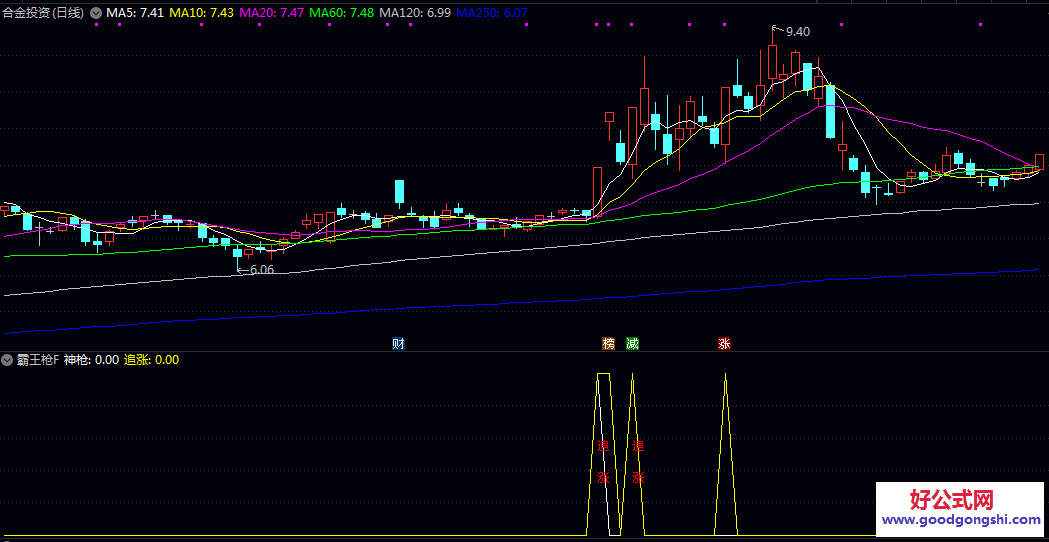Image resolution: width=1049 pixels, height=542 pixels.
Task: Select the 霸王枪F indicator name
Action: tap(38, 360)
